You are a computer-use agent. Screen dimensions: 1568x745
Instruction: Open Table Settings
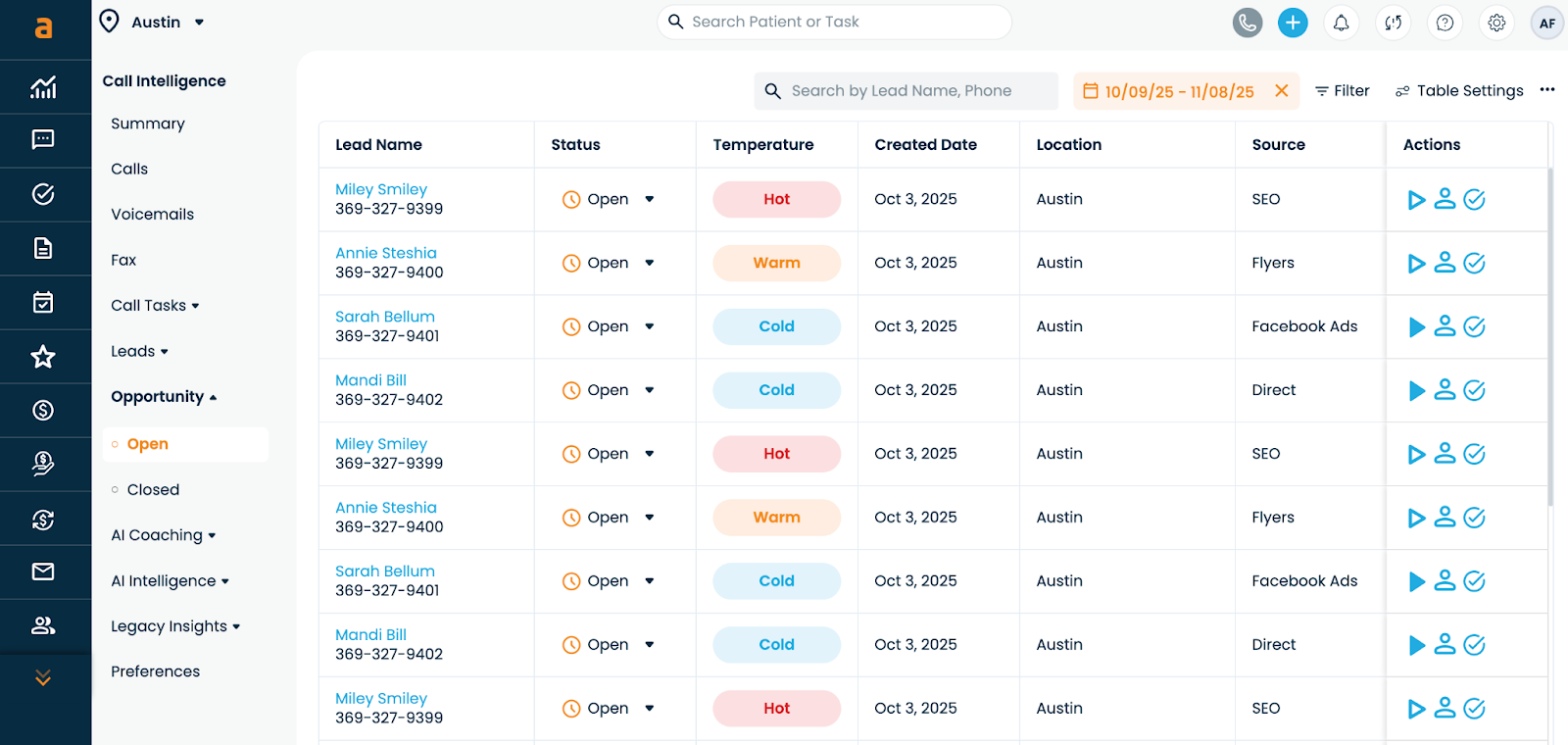[1459, 91]
